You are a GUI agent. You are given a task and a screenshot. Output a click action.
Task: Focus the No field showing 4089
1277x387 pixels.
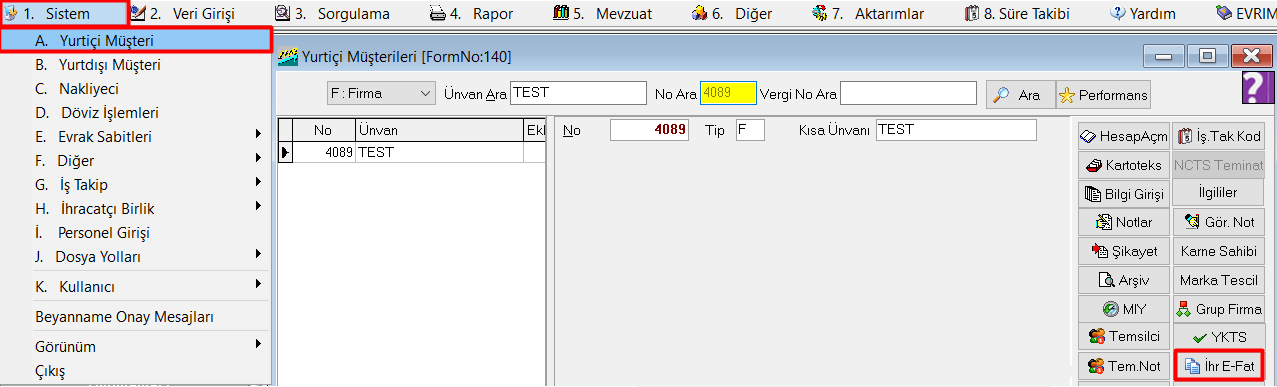pyautogui.click(x=649, y=130)
